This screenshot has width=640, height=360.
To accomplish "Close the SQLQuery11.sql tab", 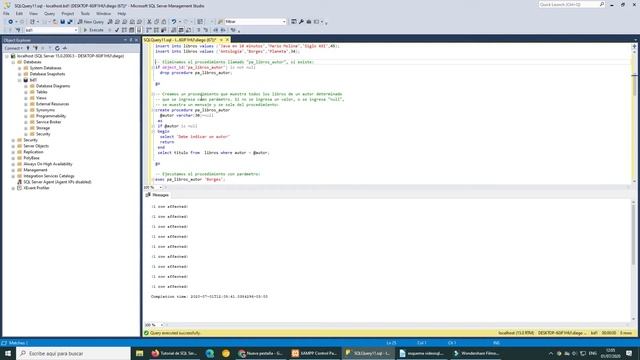I will click(227, 40).
